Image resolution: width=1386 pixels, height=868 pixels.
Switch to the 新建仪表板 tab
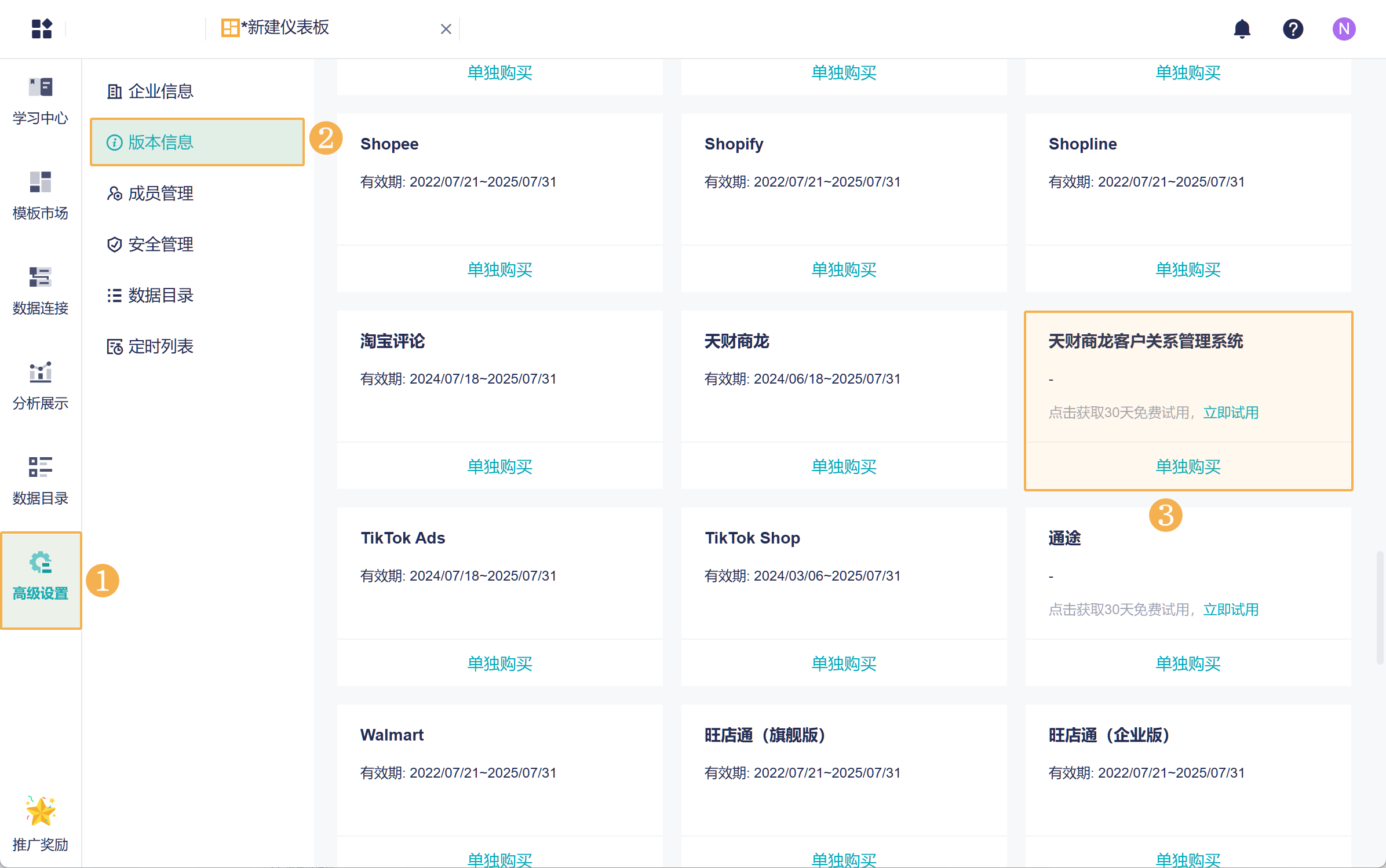[285, 28]
